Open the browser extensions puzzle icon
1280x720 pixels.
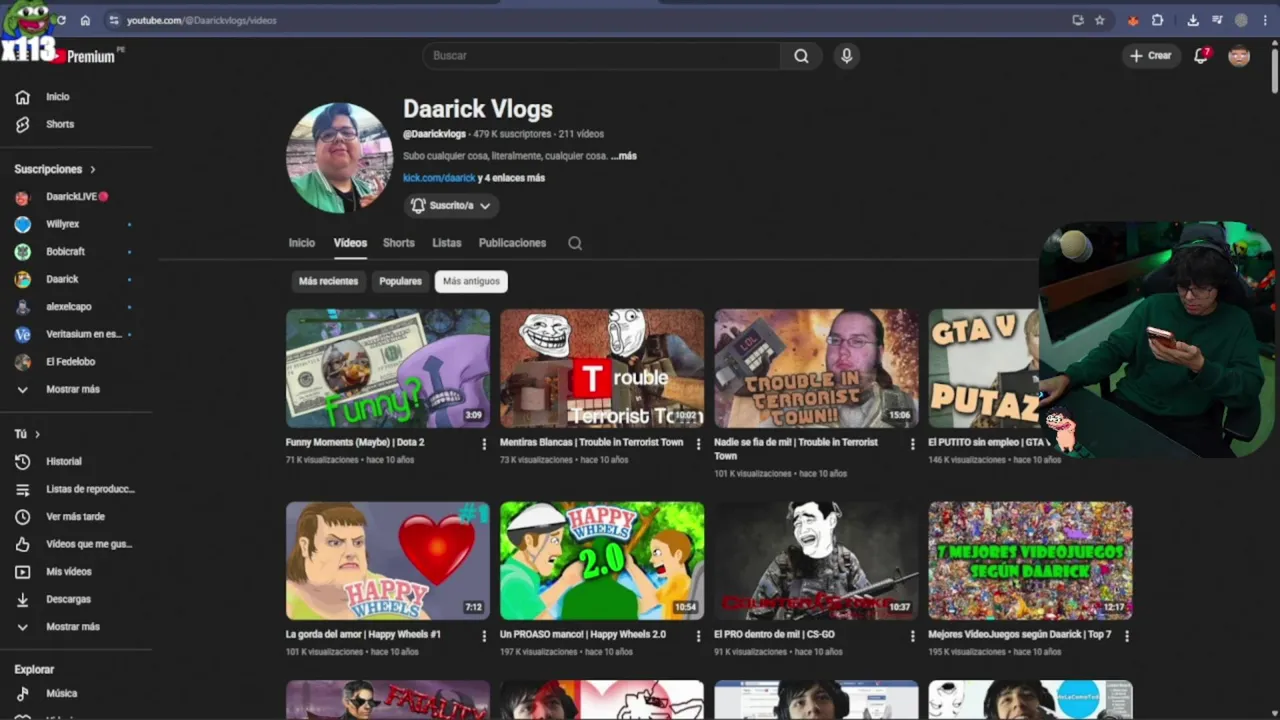click(1158, 20)
